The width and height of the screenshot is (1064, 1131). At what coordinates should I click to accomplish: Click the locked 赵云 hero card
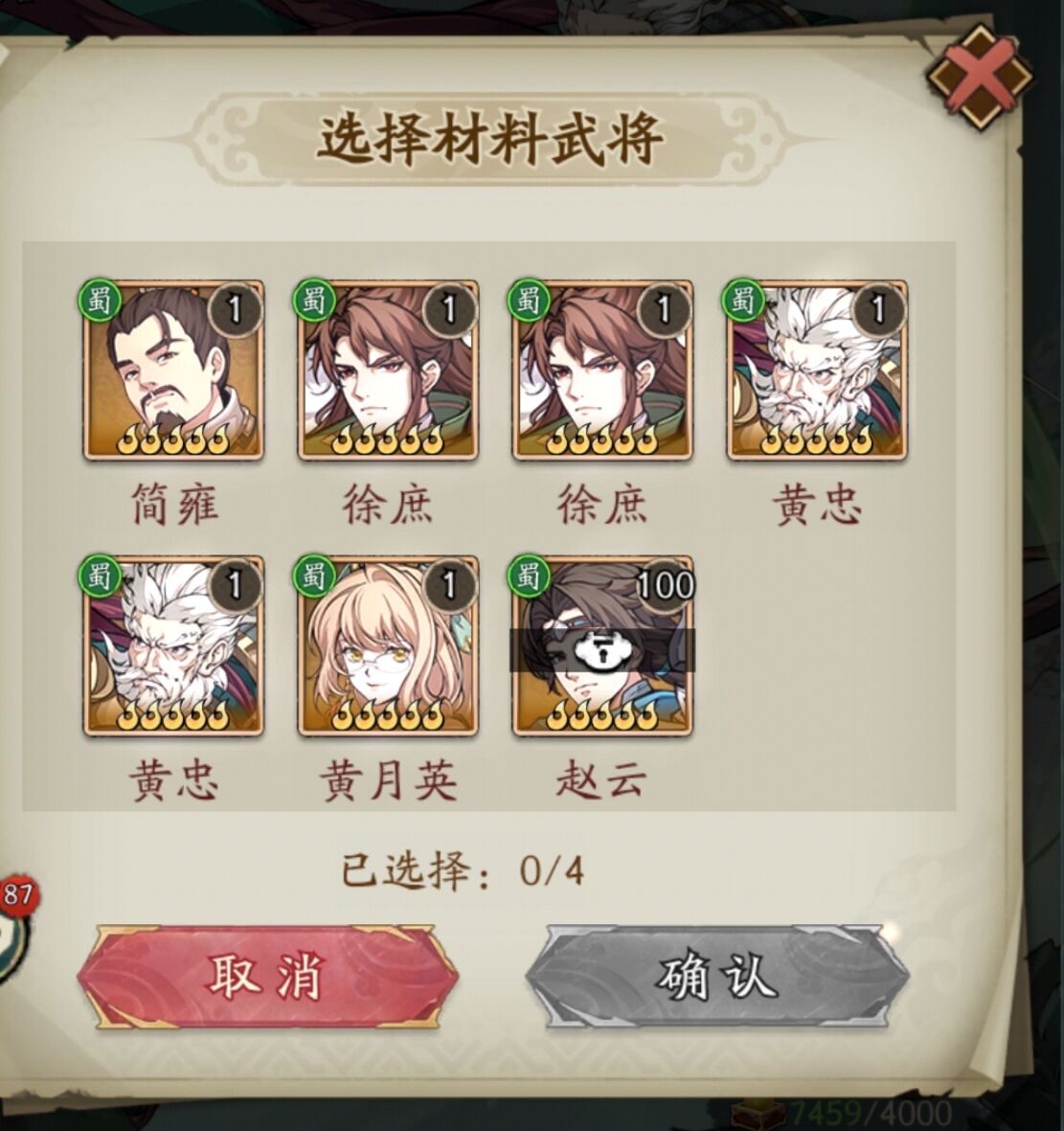[601, 646]
